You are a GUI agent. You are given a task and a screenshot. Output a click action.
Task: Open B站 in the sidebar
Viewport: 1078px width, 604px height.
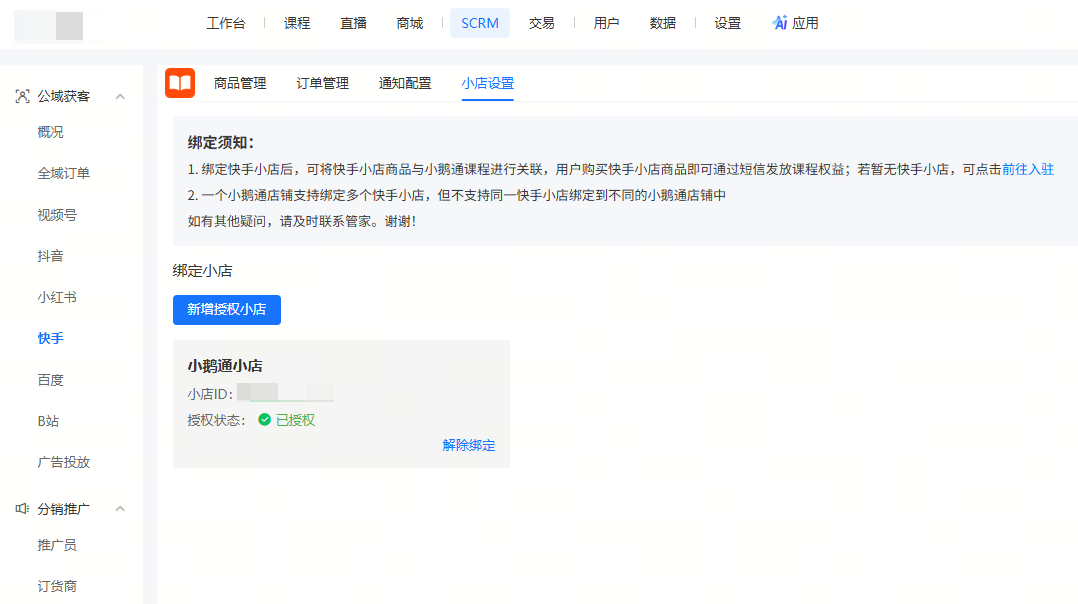(48, 421)
